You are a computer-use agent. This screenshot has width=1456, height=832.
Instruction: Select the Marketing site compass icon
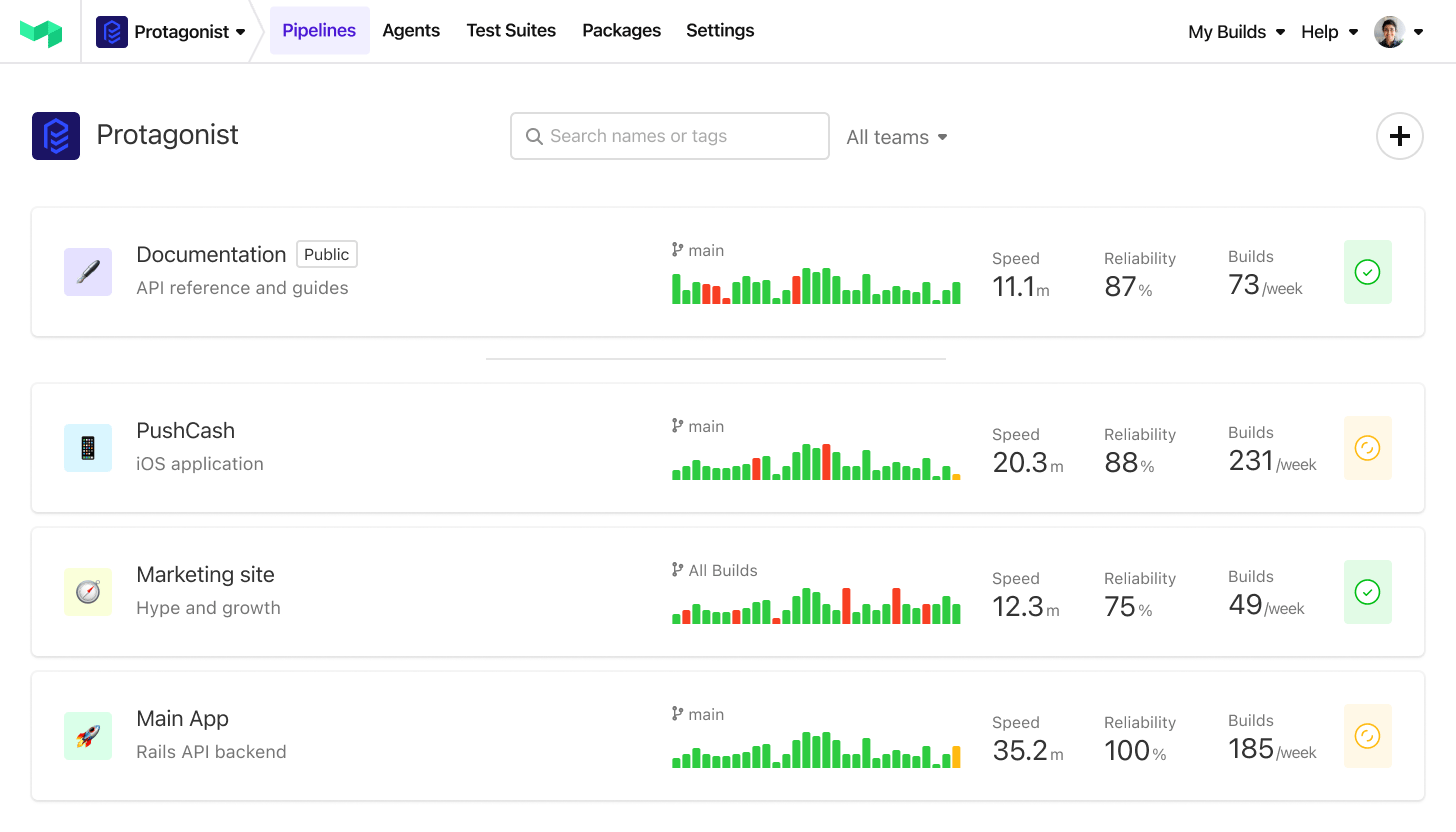tap(88, 591)
